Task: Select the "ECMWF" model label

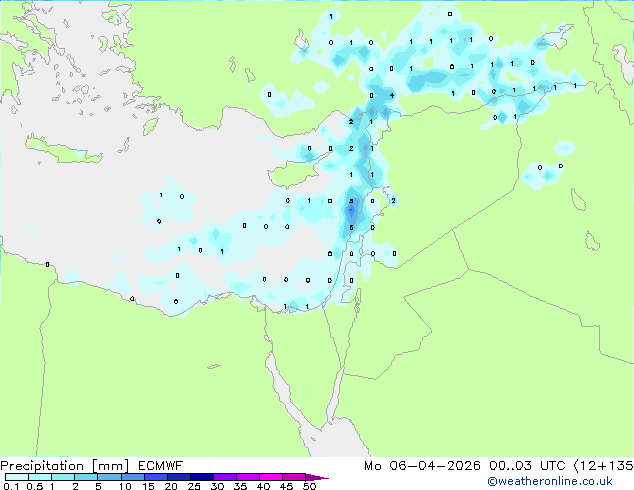Action: pyautogui.click(x=161, y=466)
